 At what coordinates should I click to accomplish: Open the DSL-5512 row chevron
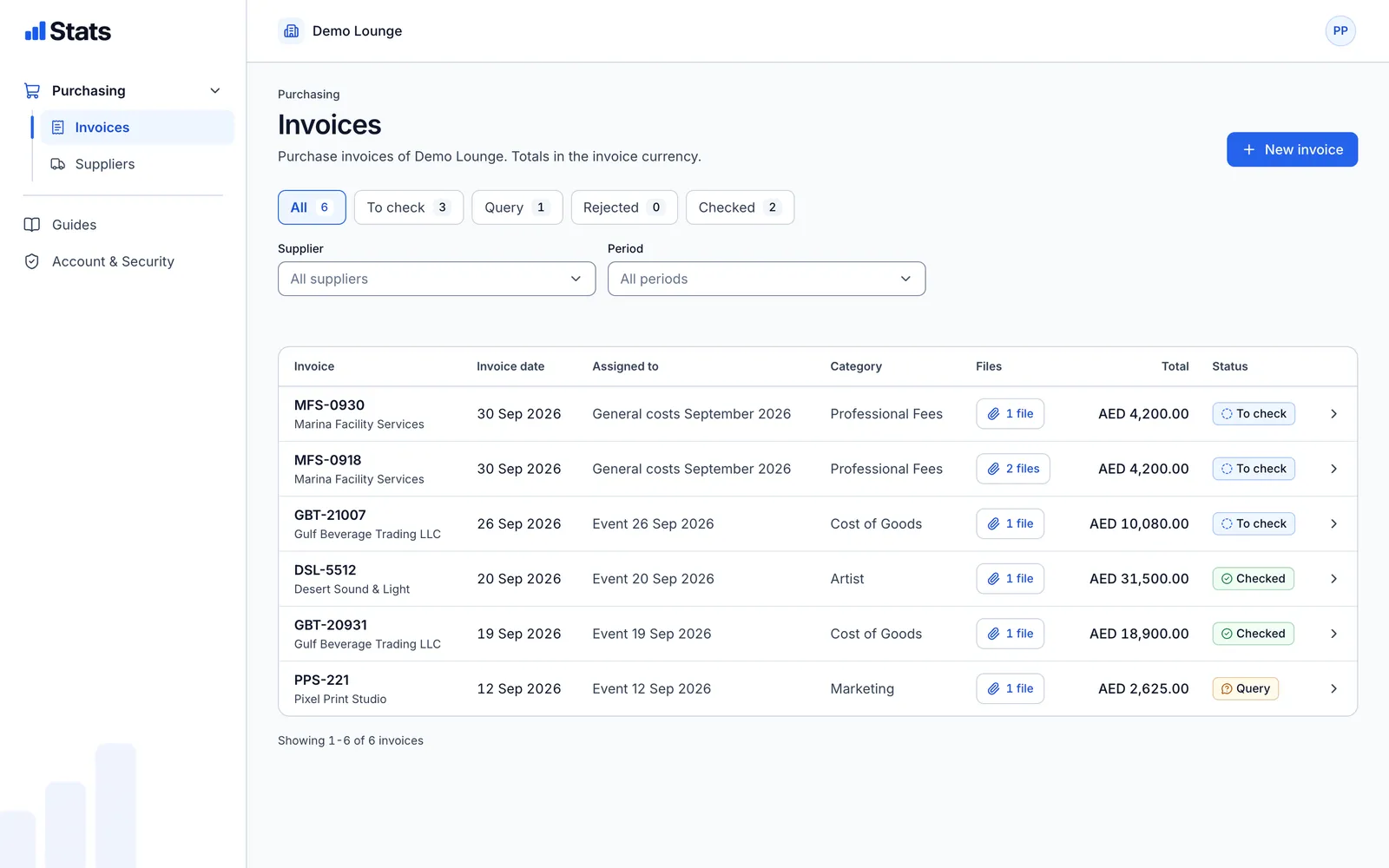click(x=1333, y=579)
